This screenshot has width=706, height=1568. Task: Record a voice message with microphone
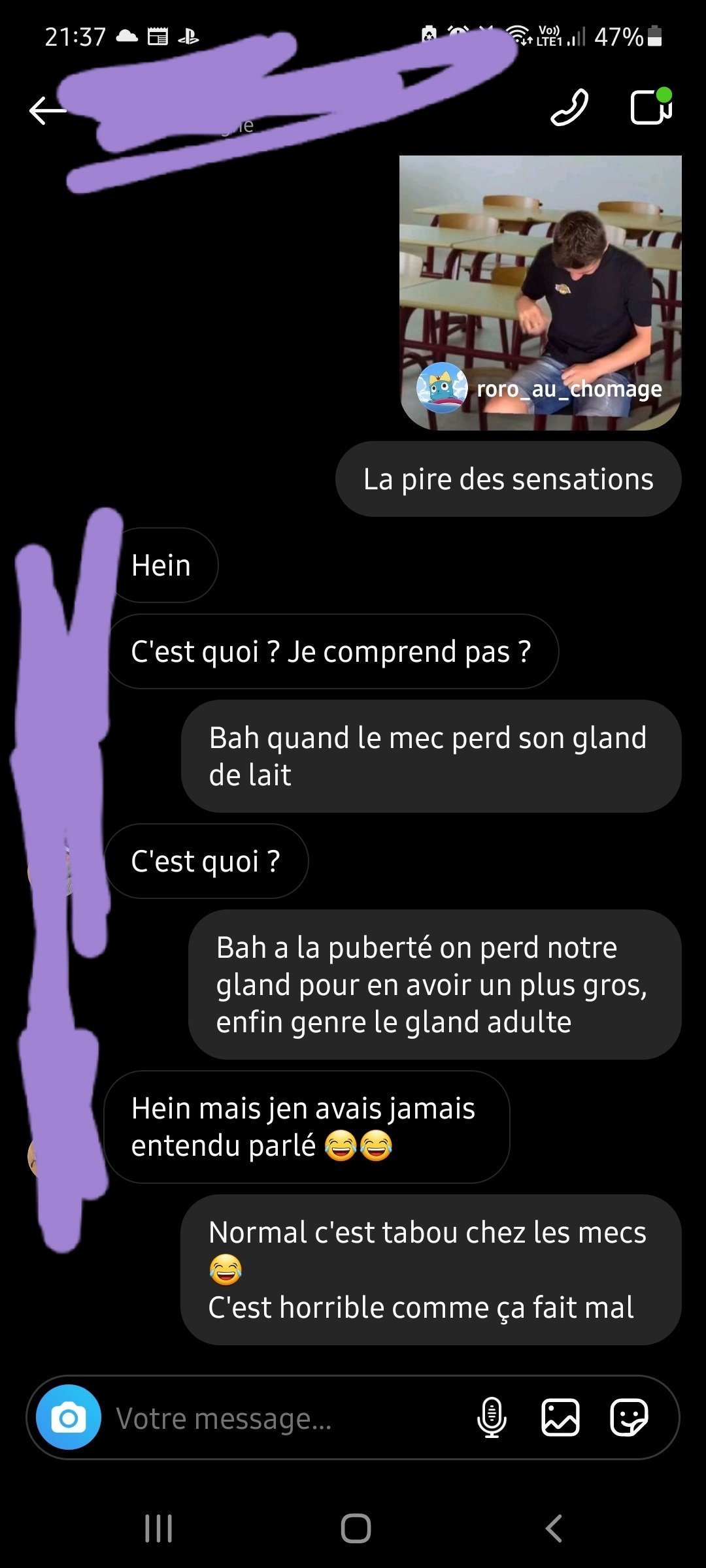click(x=492, y=1417)
